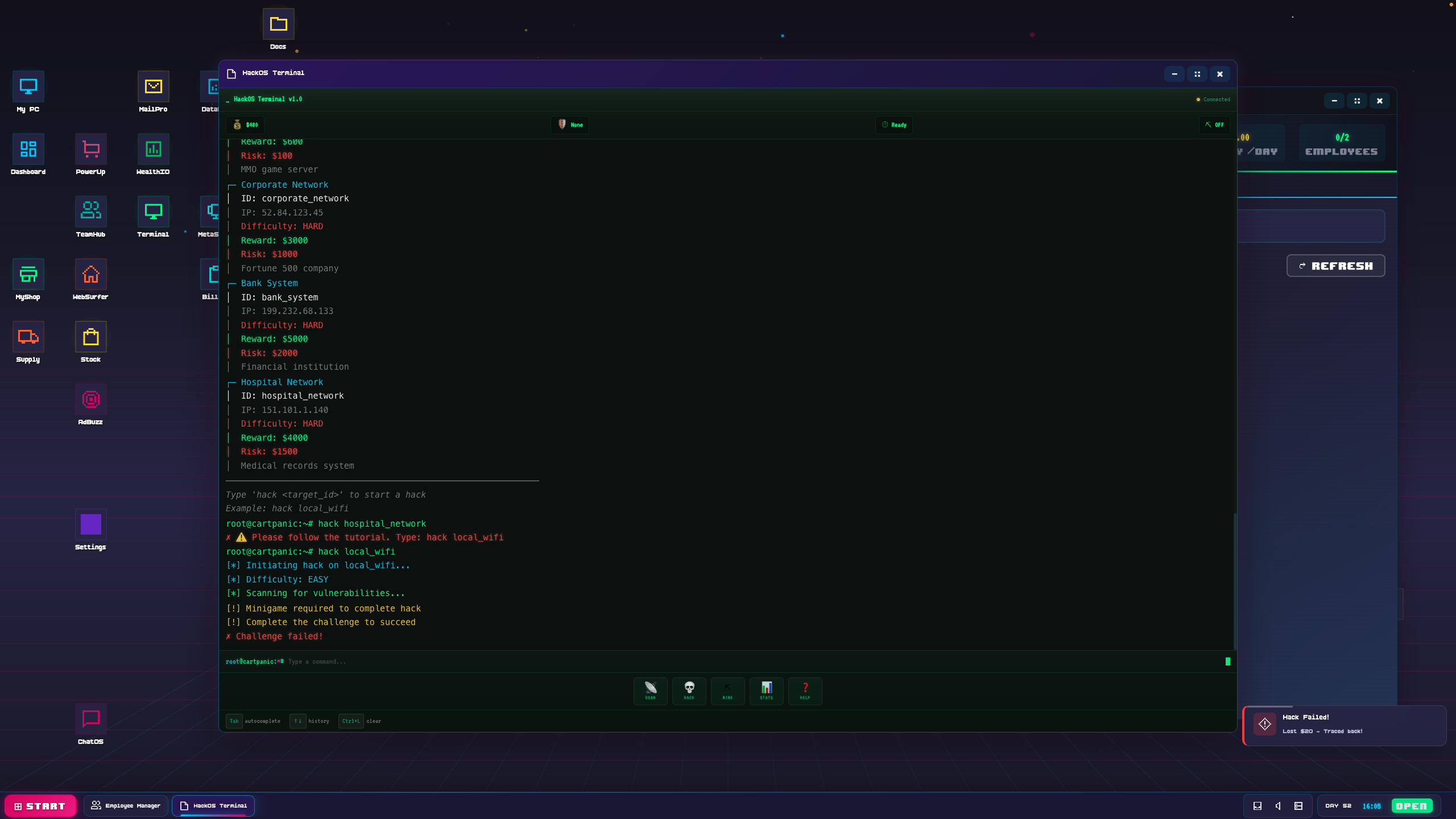Click the REFRESH button
Image resolution: width=1456 pixels, height=819 pixels.
(1335, 266)
